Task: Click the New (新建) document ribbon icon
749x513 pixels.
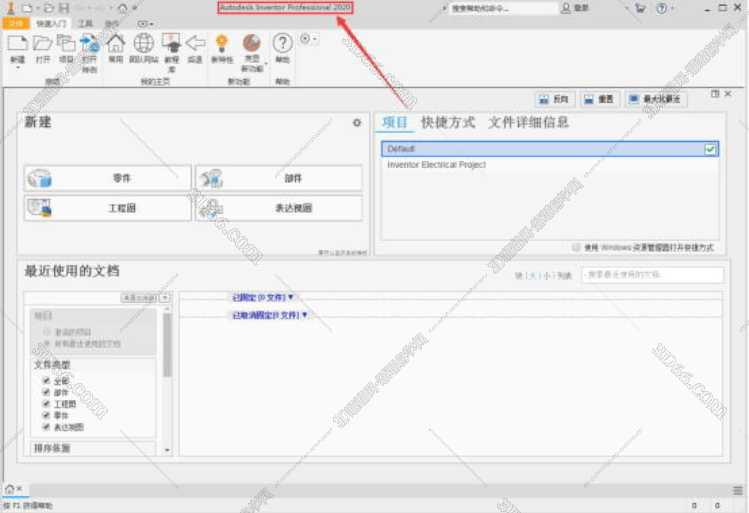Action: (17, 44)
